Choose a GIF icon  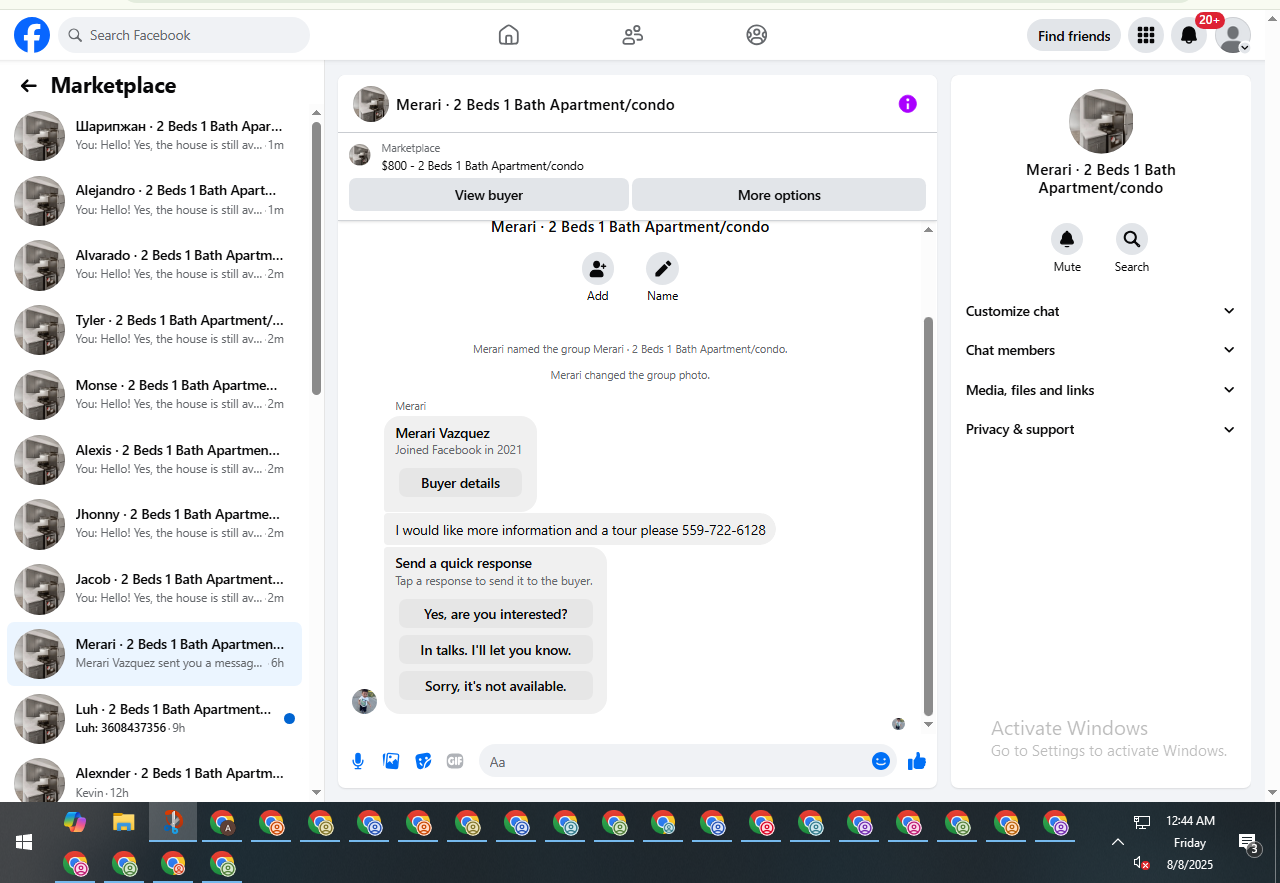(x=455, y=761)
